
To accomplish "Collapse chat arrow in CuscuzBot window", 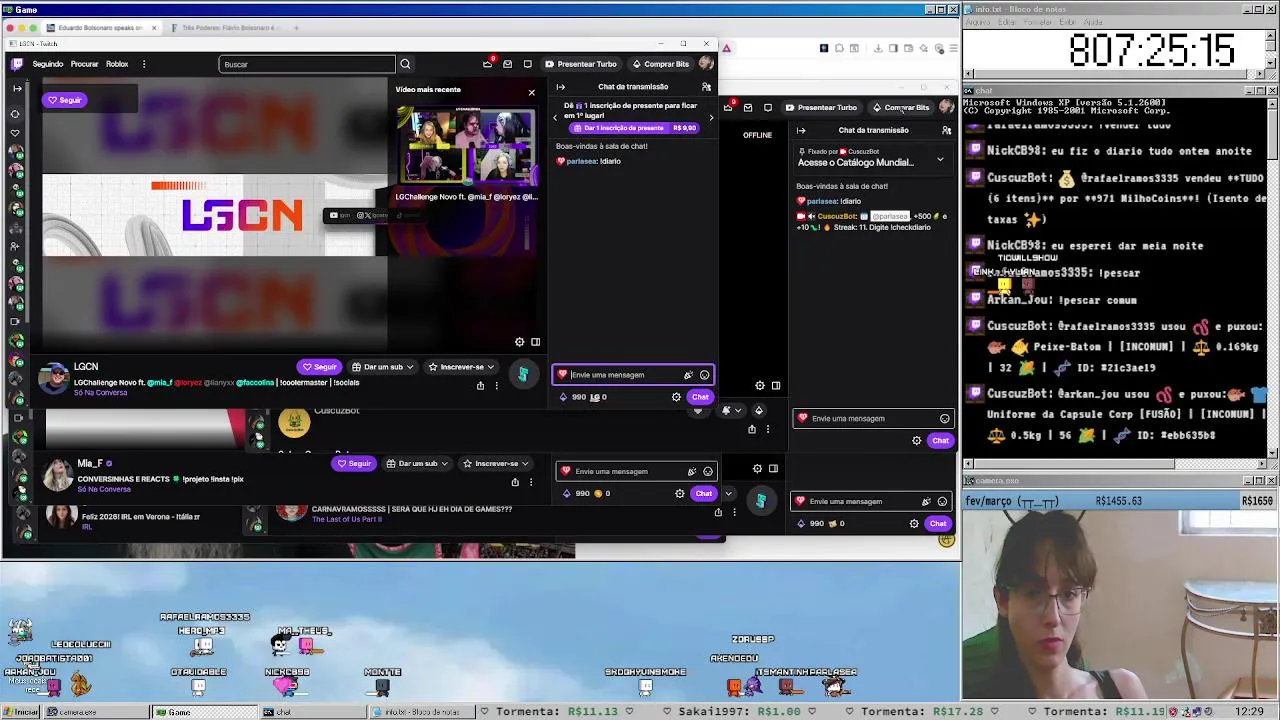I will [x=801, y=130].
